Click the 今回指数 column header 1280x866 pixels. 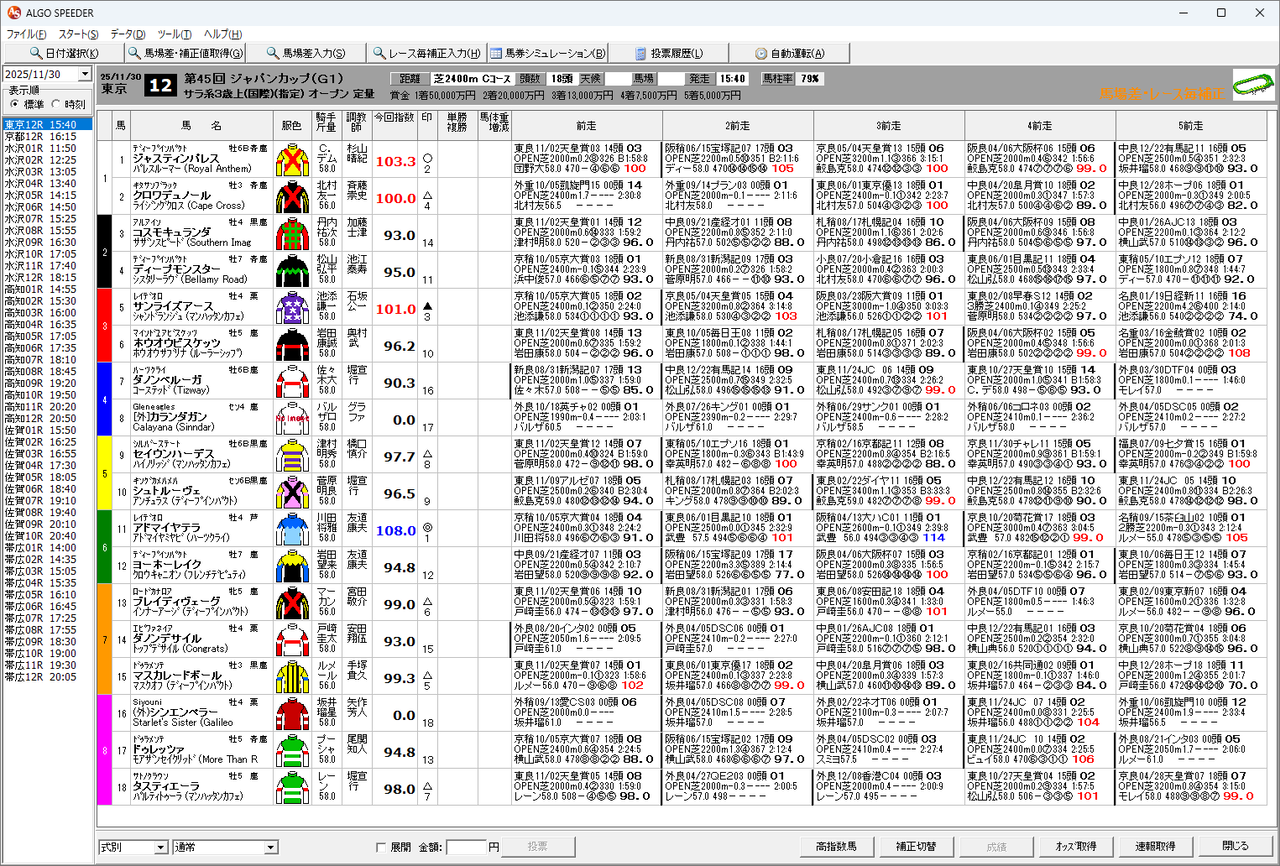394,125
